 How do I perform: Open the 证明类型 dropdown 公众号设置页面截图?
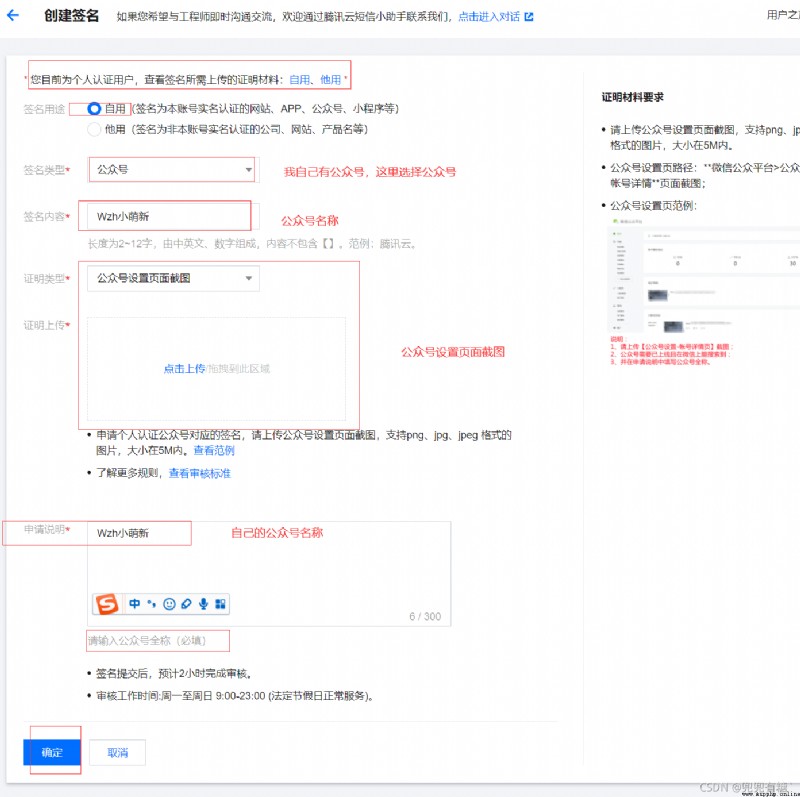173,278
